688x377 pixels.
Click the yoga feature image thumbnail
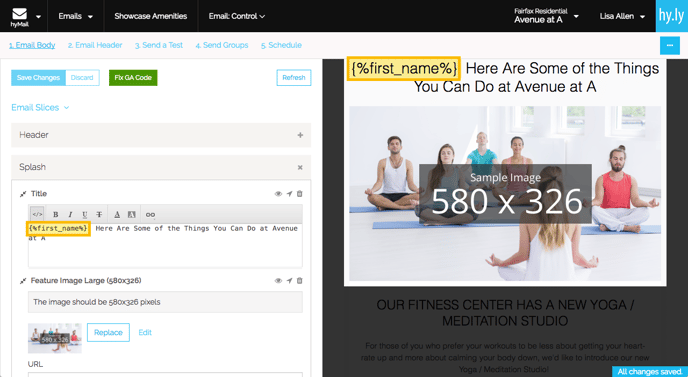tap(55, 338)
